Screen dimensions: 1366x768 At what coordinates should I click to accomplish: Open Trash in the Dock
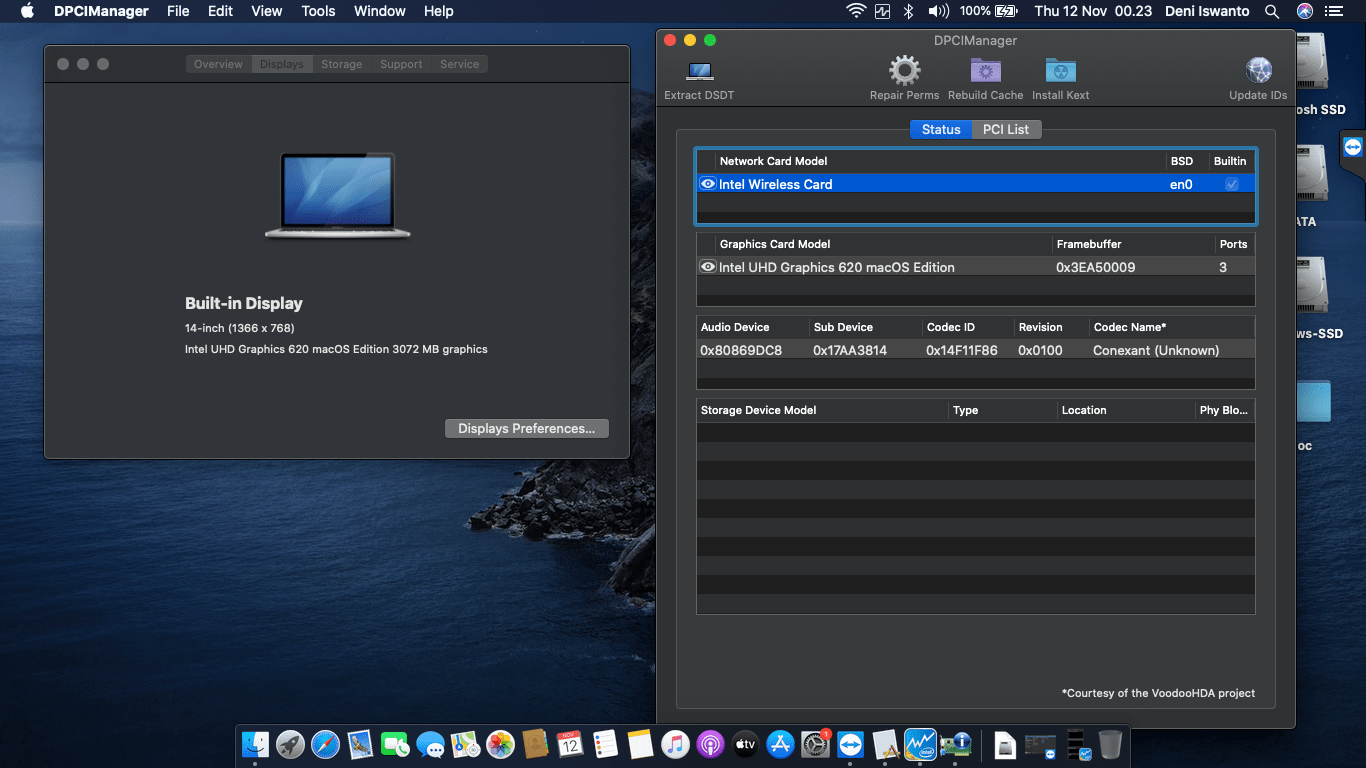pyautogui.click(x=1110, y=744)
